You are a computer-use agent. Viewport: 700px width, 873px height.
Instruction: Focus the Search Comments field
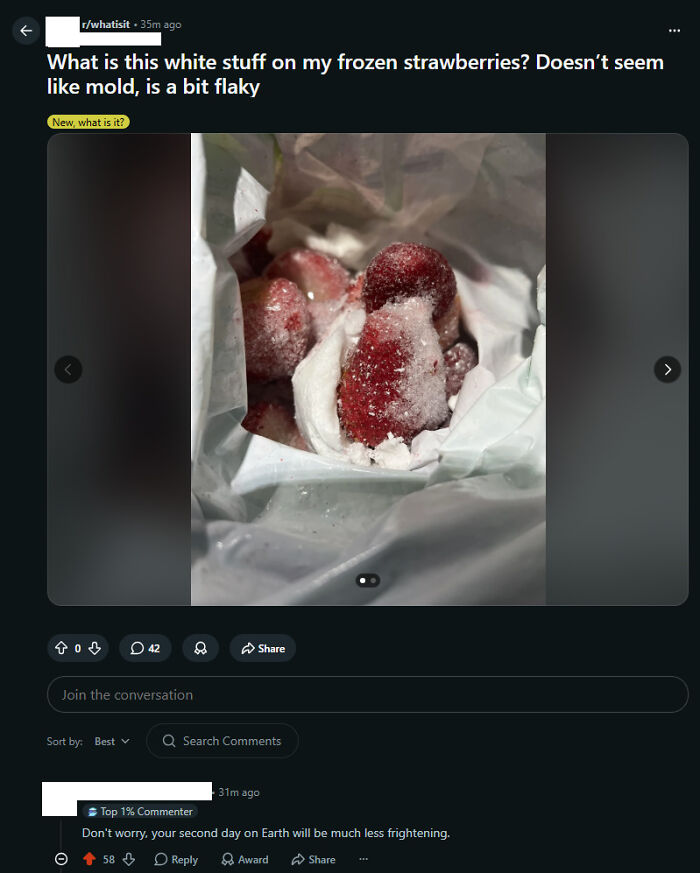(x=222, y=741)
